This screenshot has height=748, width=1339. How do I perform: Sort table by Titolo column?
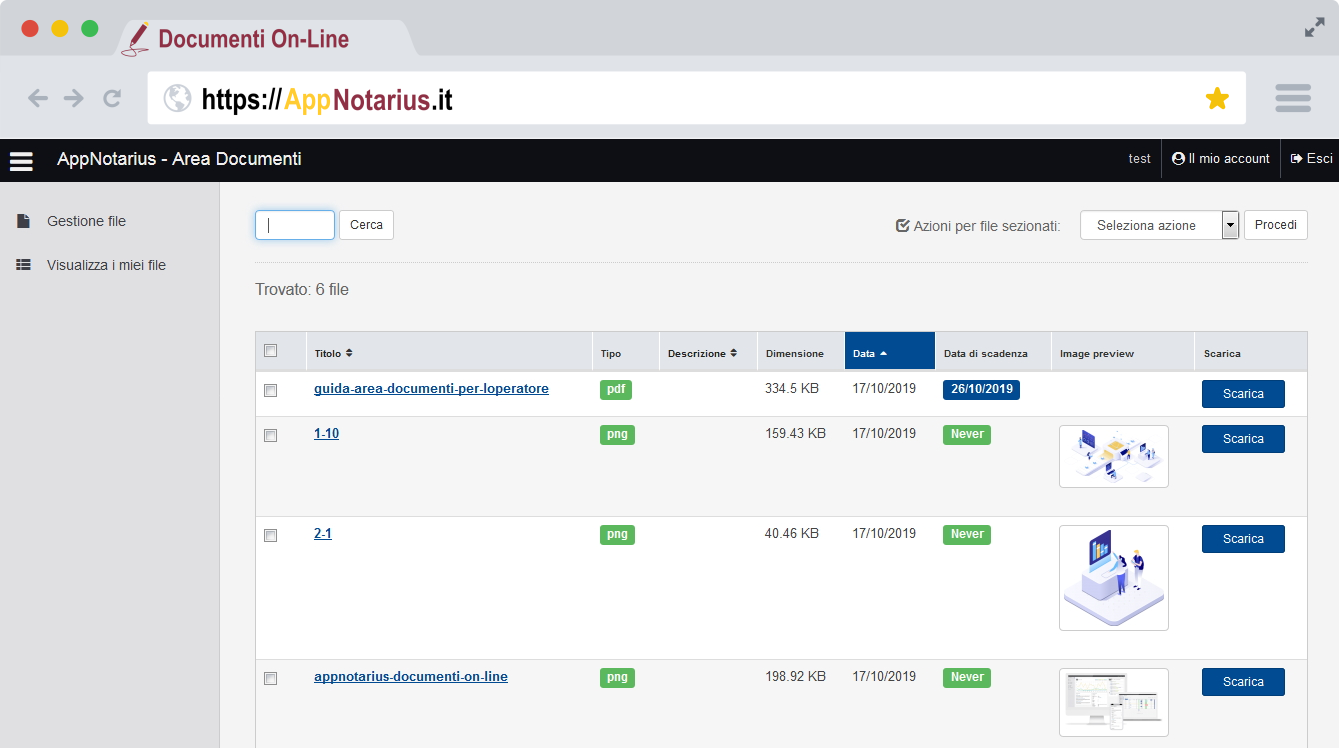[333, 354]
